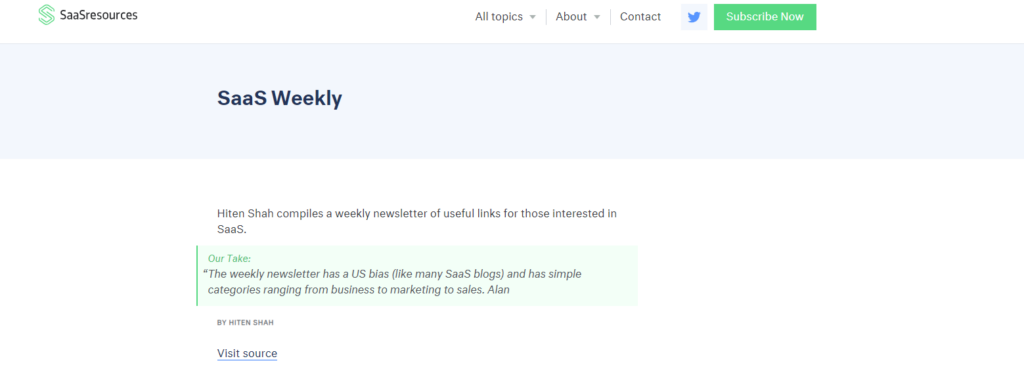
Task: Expand the About dropdown arrow
Action: [x=596, y=18]
